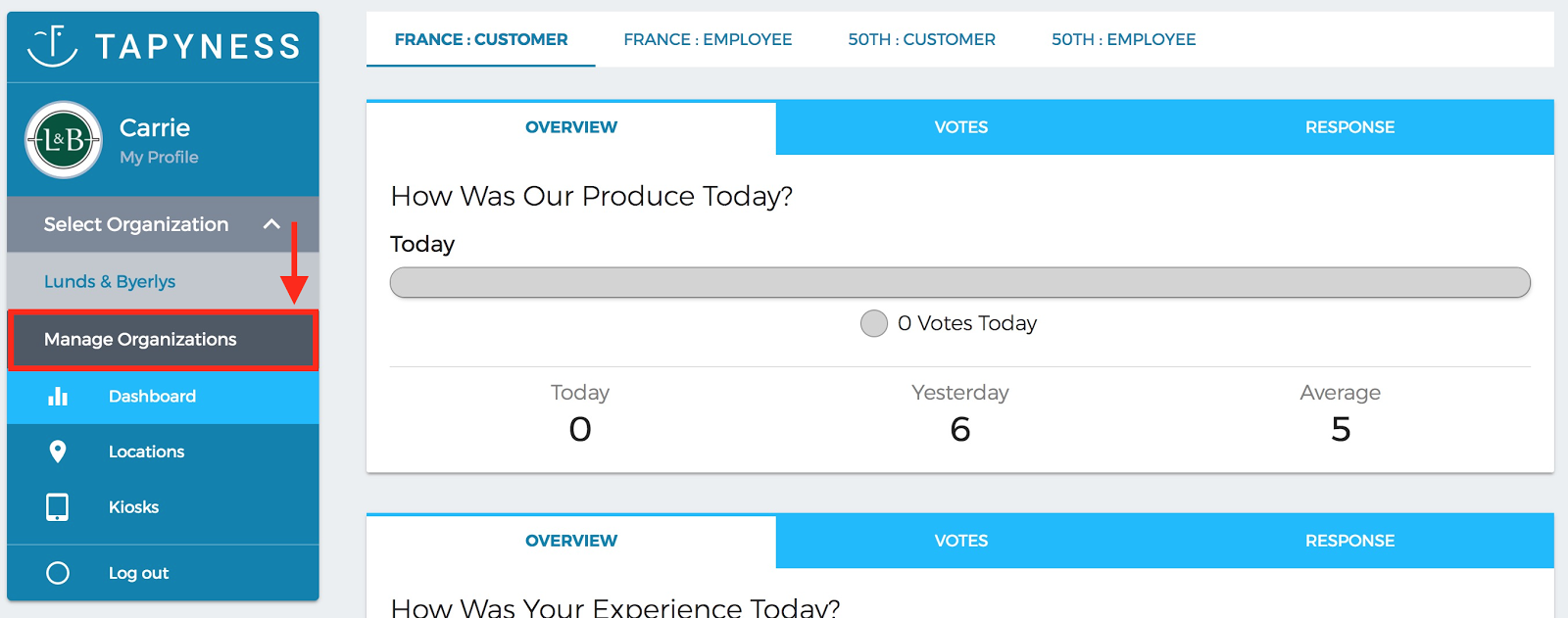Open Votes tab for Experience question
The width and height of the screenshot is (1568, 618).
(961, 541)
